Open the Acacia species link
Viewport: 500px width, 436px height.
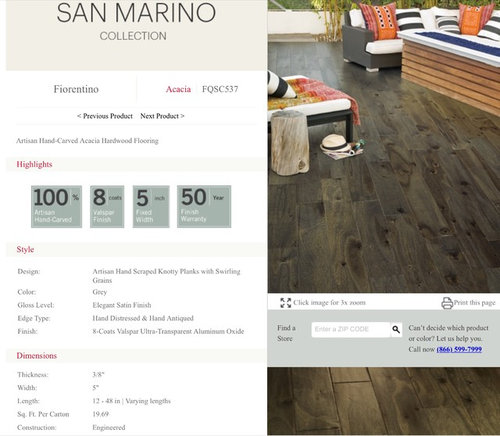click(178, 89)
